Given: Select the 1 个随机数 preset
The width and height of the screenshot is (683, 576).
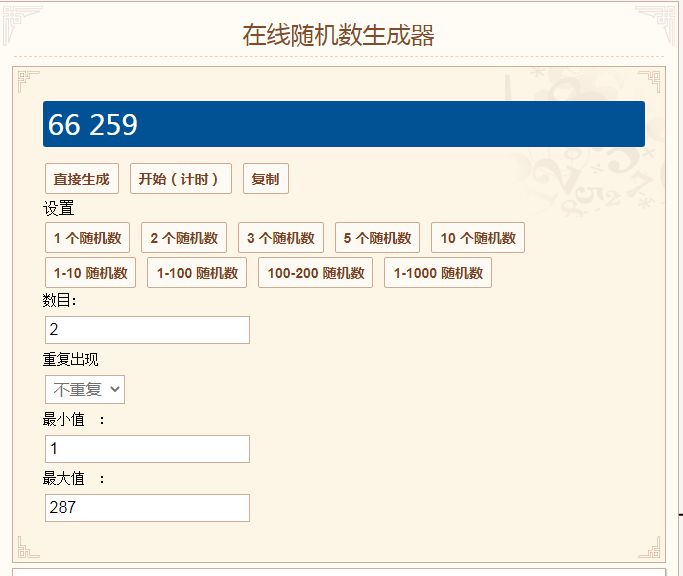Looking at the screenshot, I should pos(88,238).
